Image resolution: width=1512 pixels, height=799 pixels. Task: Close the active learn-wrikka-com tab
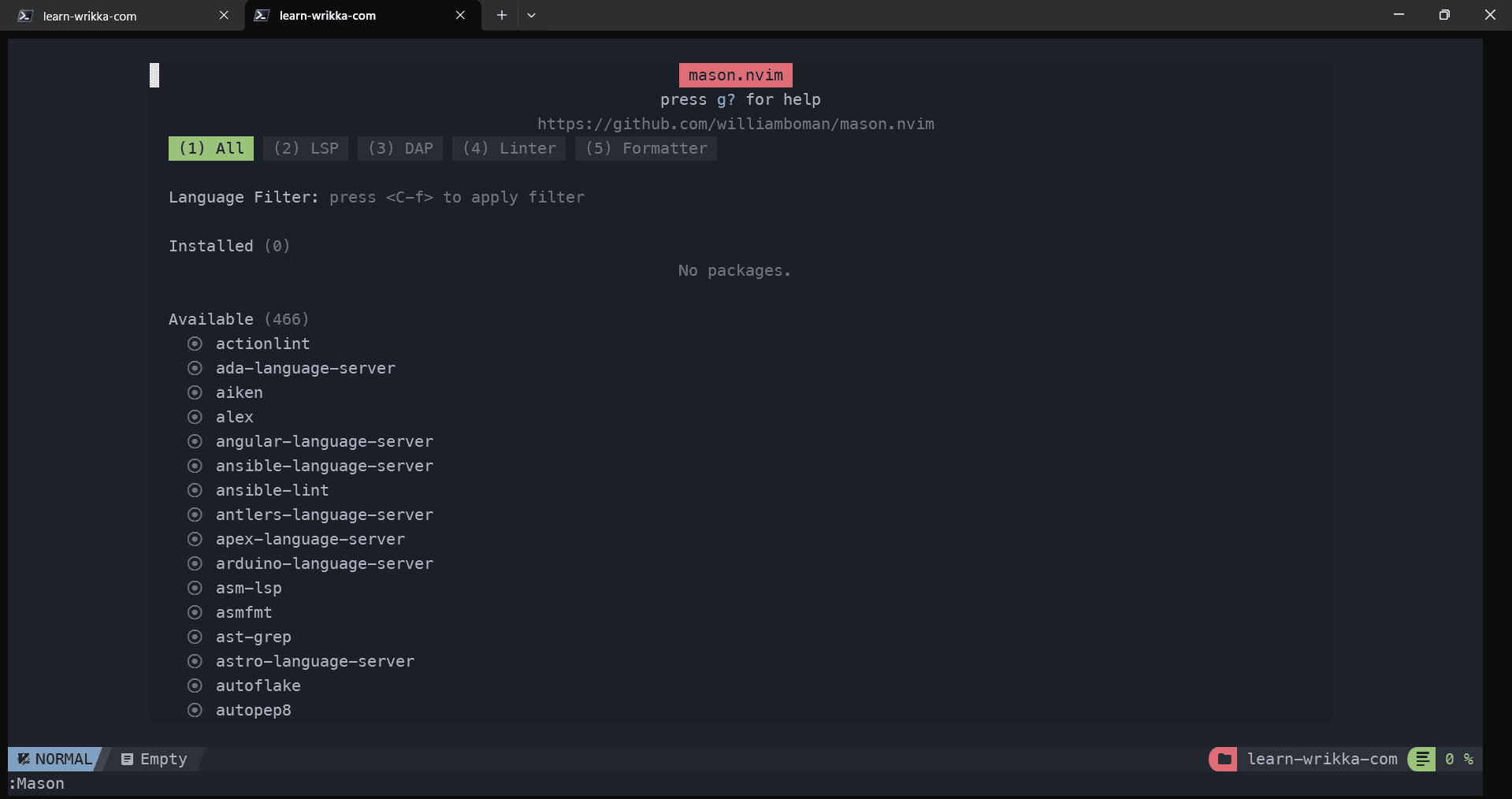(460, 15)
